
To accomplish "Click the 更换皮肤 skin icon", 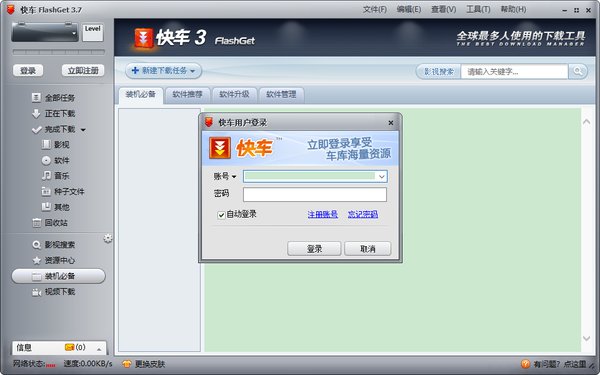I will [x=127, y=364].
